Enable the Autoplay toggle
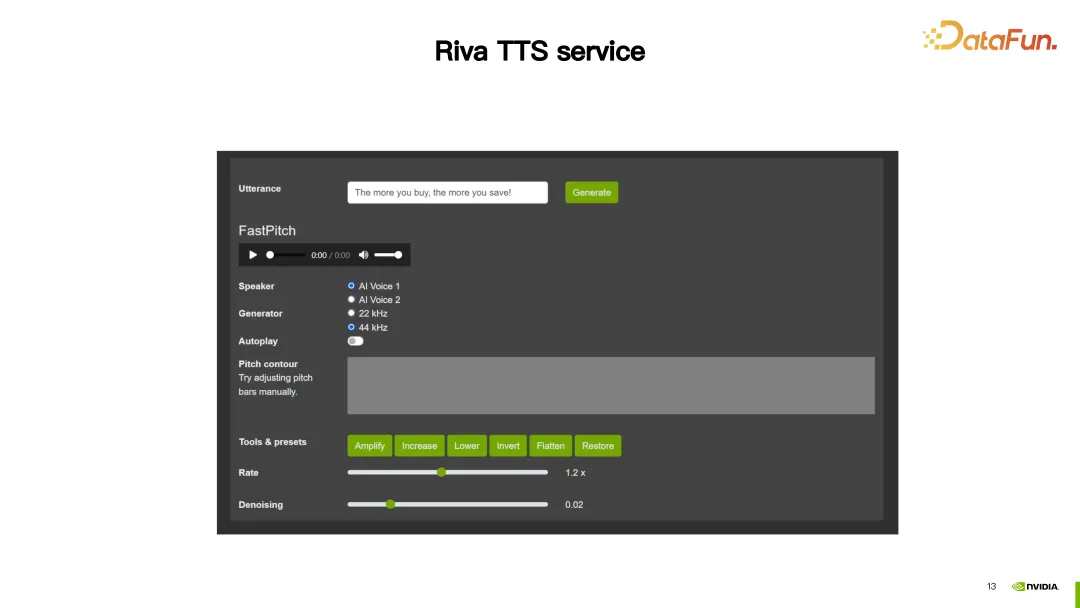The image size is (1080, 608). [355, 341]
